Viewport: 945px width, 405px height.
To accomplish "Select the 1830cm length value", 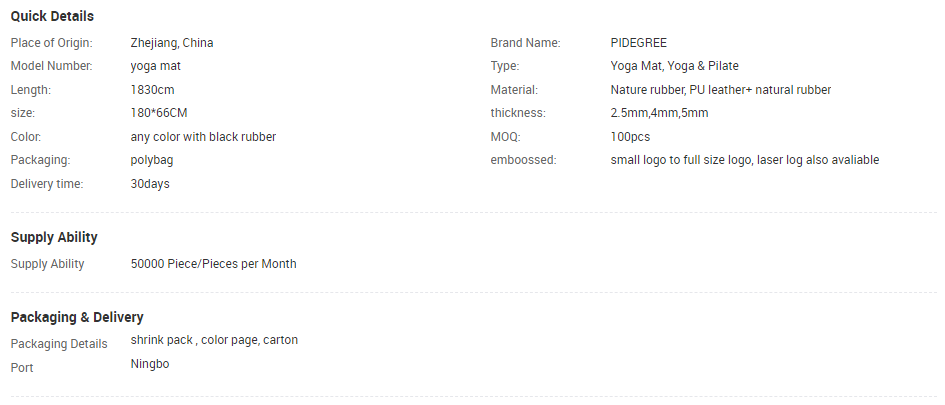I will pyautogui.click(x=153, y=90).
